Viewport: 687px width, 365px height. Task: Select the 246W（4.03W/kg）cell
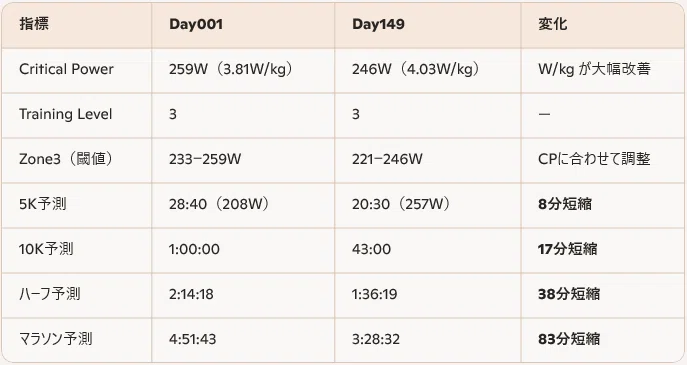point(416,69)
